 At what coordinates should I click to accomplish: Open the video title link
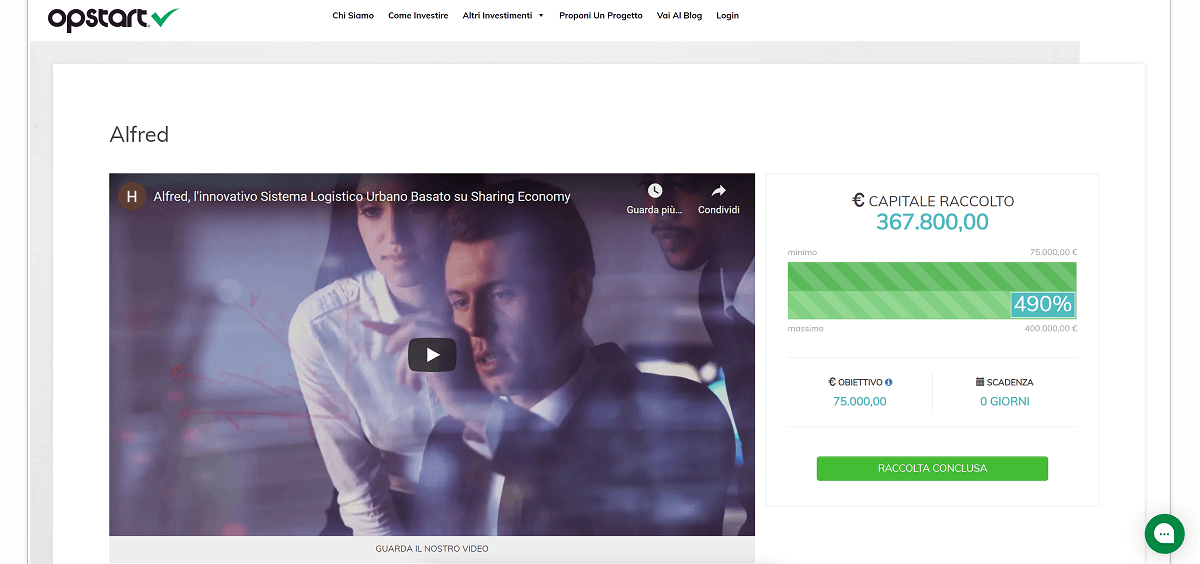(362, 197)
